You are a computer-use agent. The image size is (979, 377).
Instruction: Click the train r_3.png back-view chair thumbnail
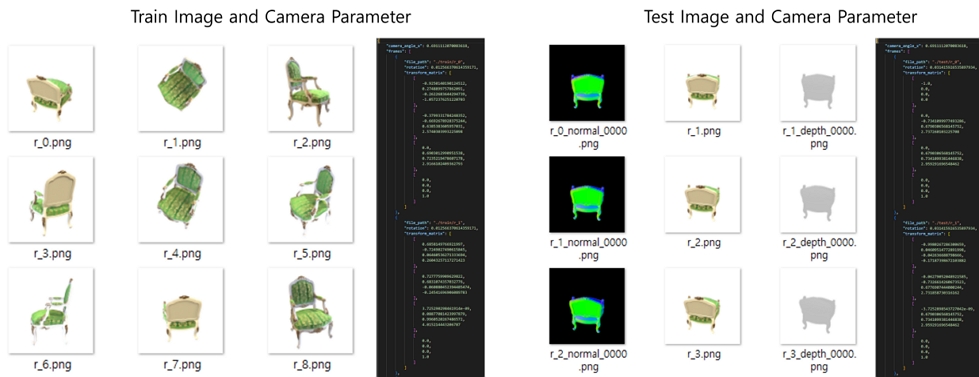(51, 199)
